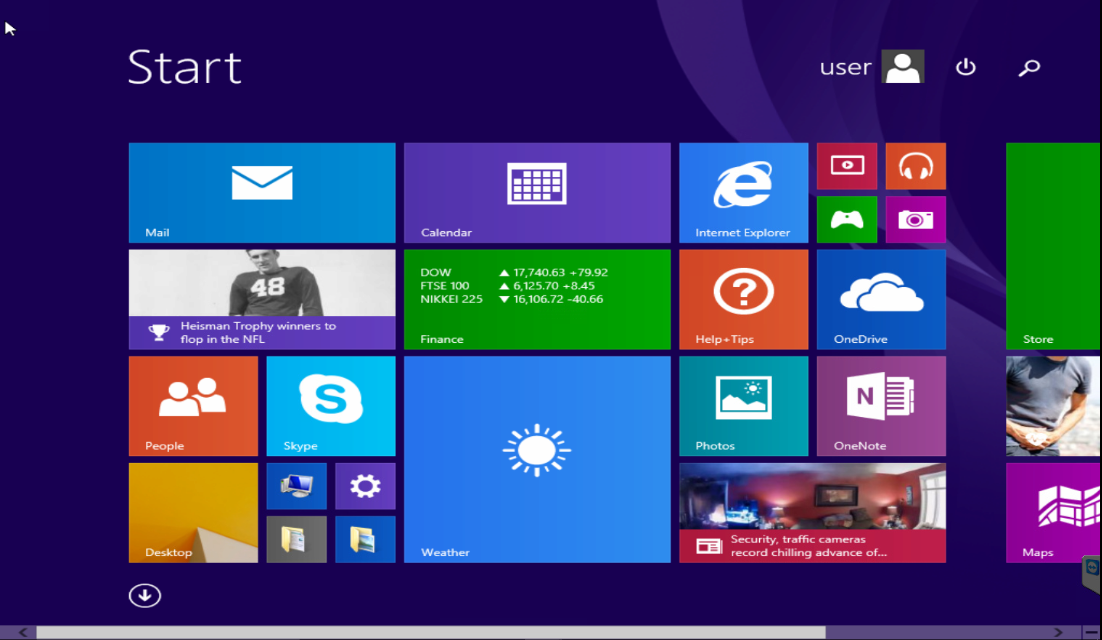Click the NIKKEI 225 index line

click(x=512, y=299)
